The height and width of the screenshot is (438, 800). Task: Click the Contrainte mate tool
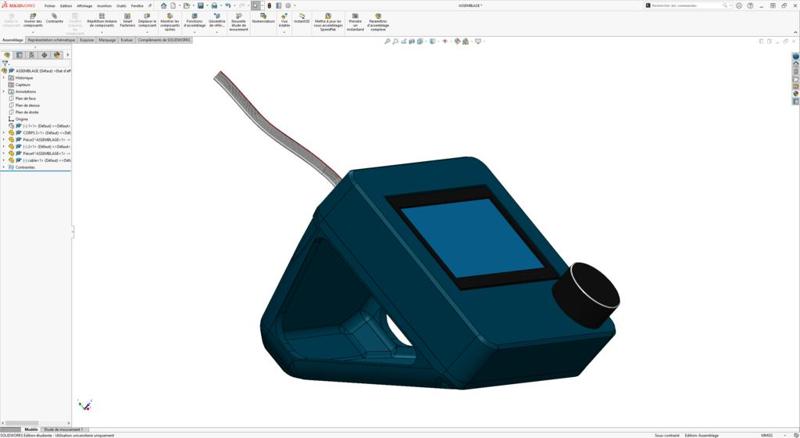[x=55, y=18]
